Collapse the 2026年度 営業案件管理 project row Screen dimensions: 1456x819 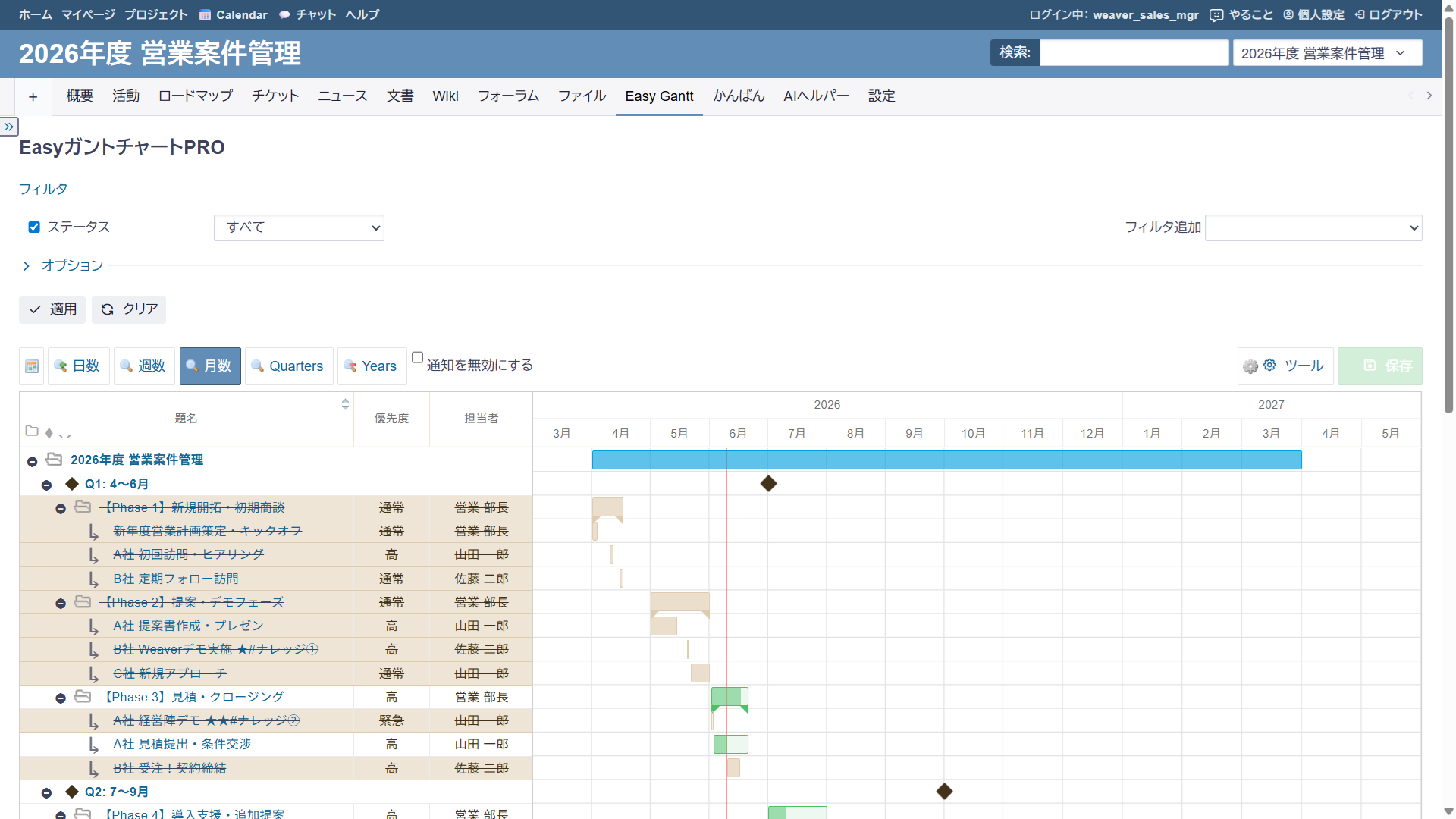pos(32,461)
